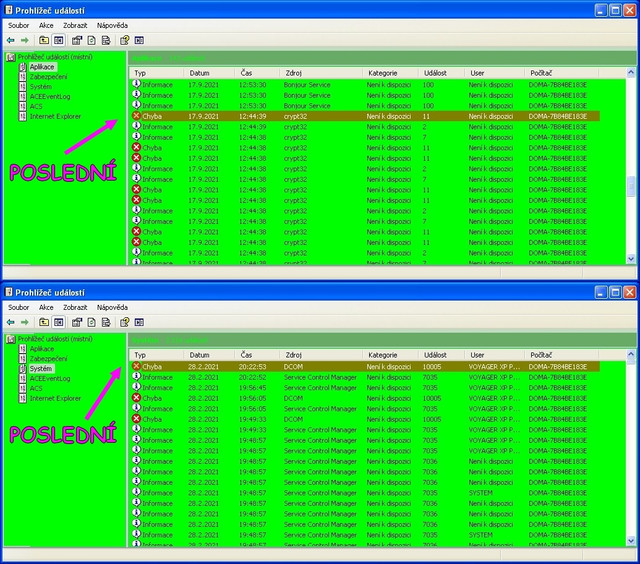Select ACEEventLog in bottom window tree
The width and height of the screenshot is (640, 564).
50,379
